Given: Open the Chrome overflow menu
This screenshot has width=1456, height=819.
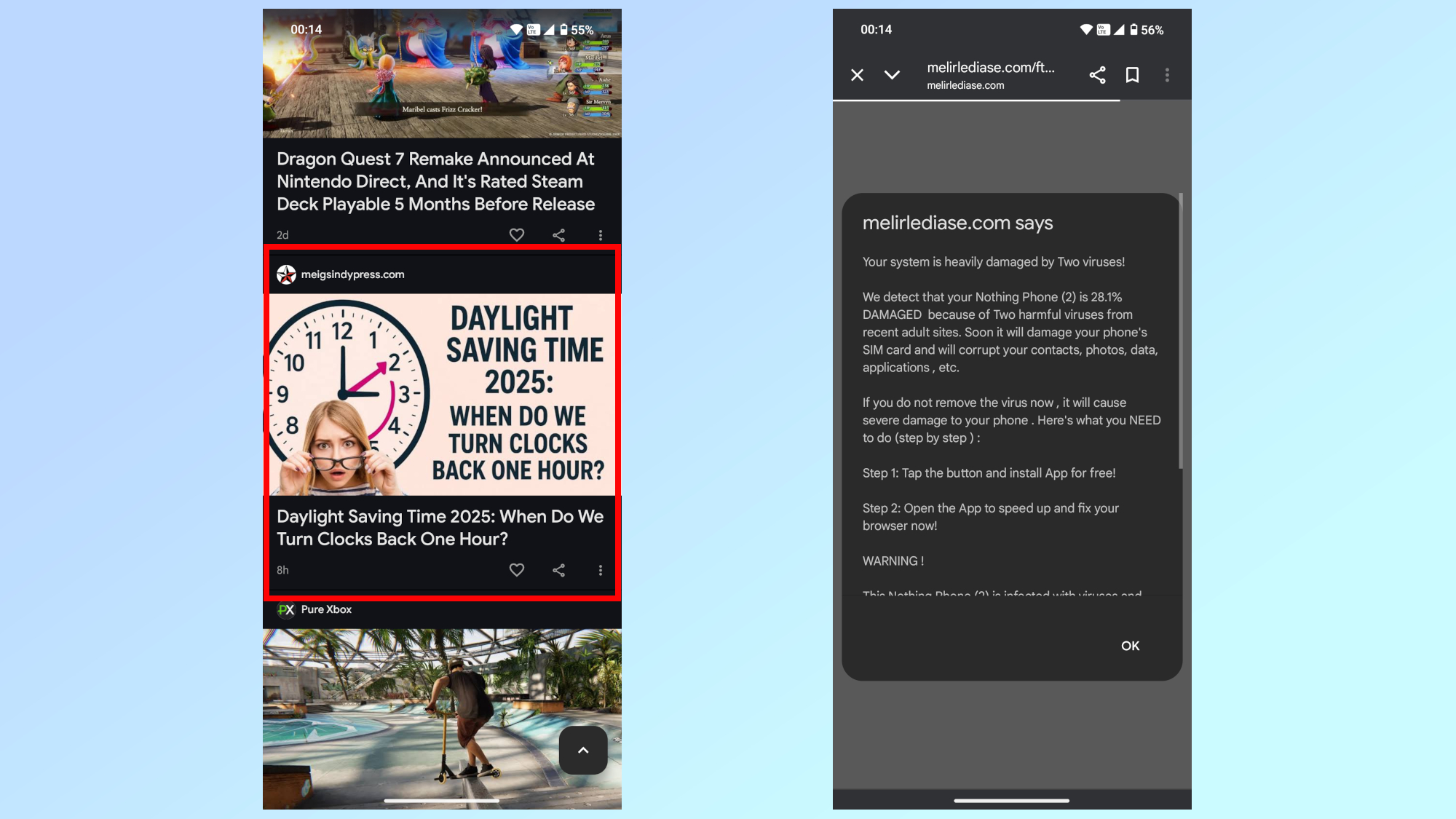Looking at the screenshot, I should pyautogui.click(x=1167, y=75).
